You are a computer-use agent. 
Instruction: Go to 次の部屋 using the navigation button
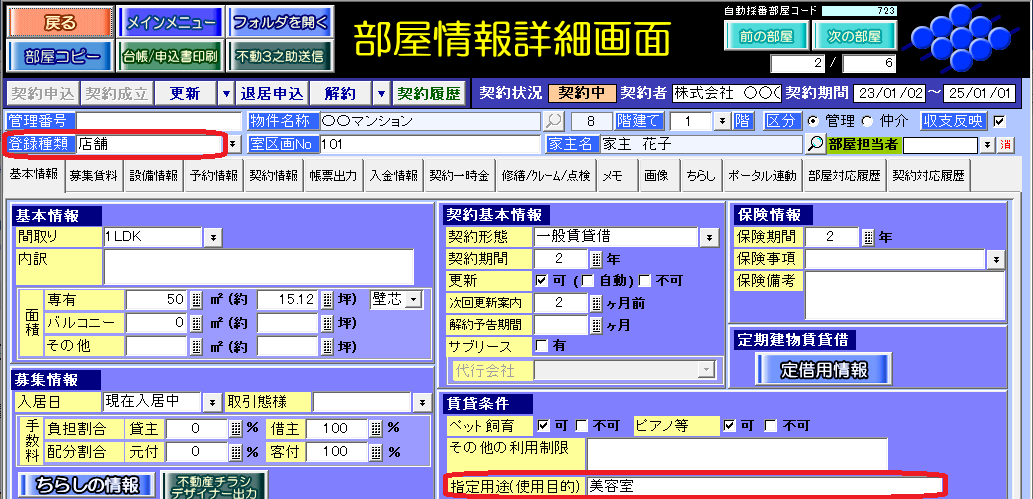[x=853, y=35]
